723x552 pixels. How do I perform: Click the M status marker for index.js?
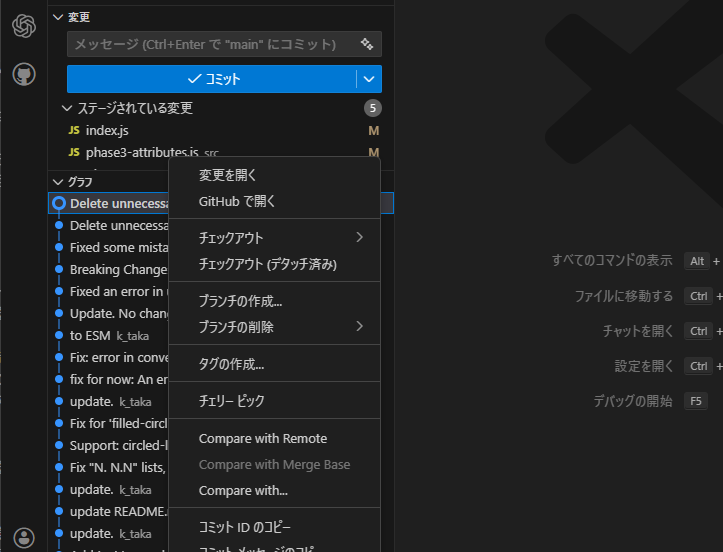(373, 131)
